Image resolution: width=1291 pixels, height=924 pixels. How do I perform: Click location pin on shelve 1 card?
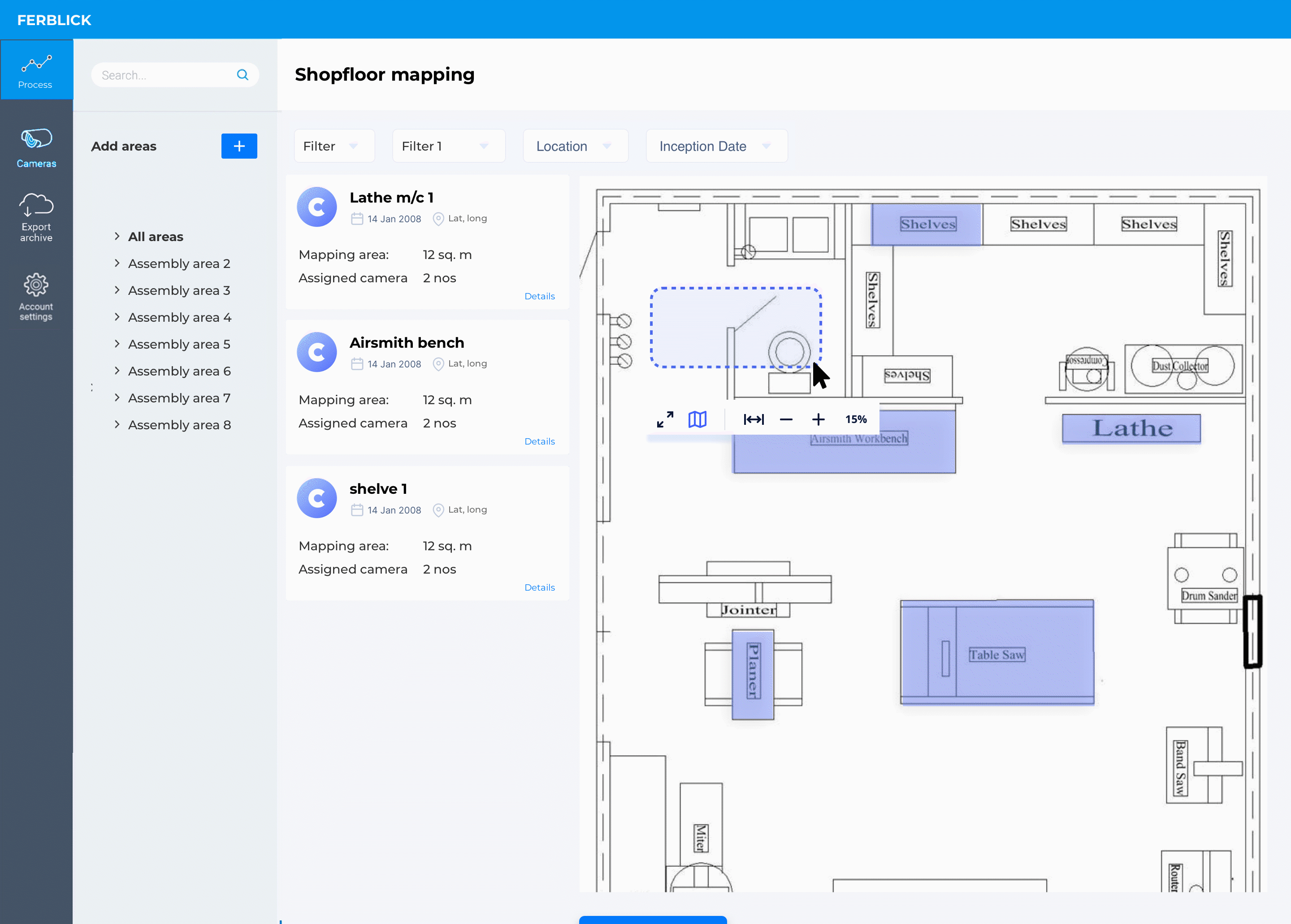click(x=438, y=510)
